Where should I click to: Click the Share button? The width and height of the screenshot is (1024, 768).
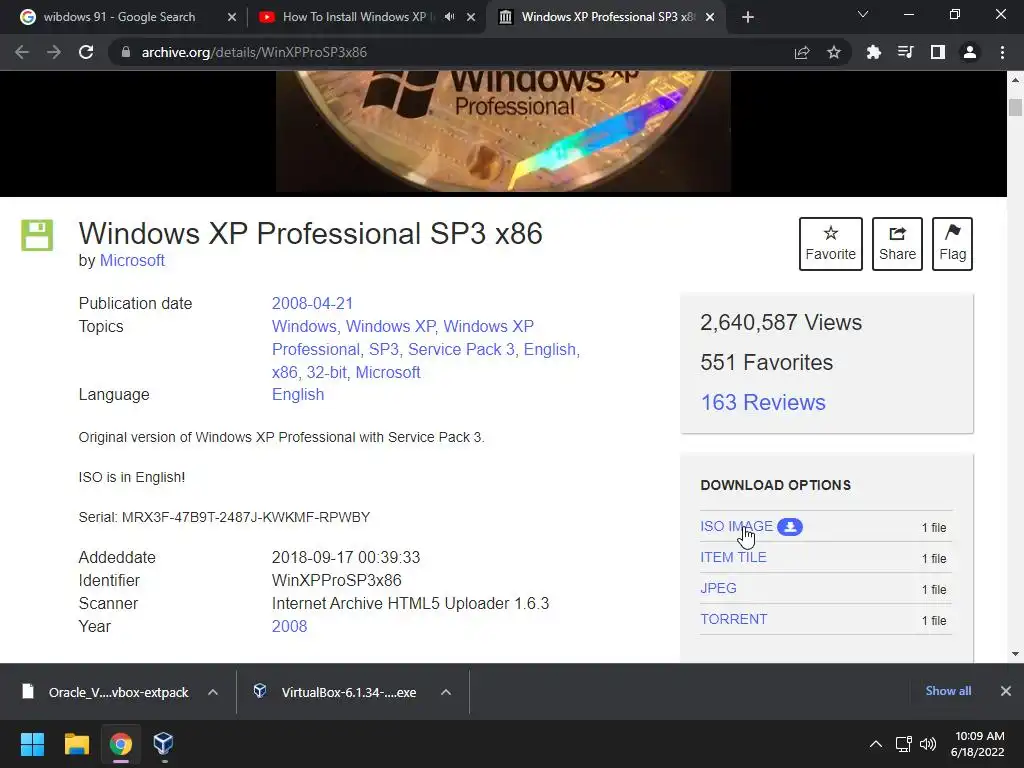(x=897, y=244)
